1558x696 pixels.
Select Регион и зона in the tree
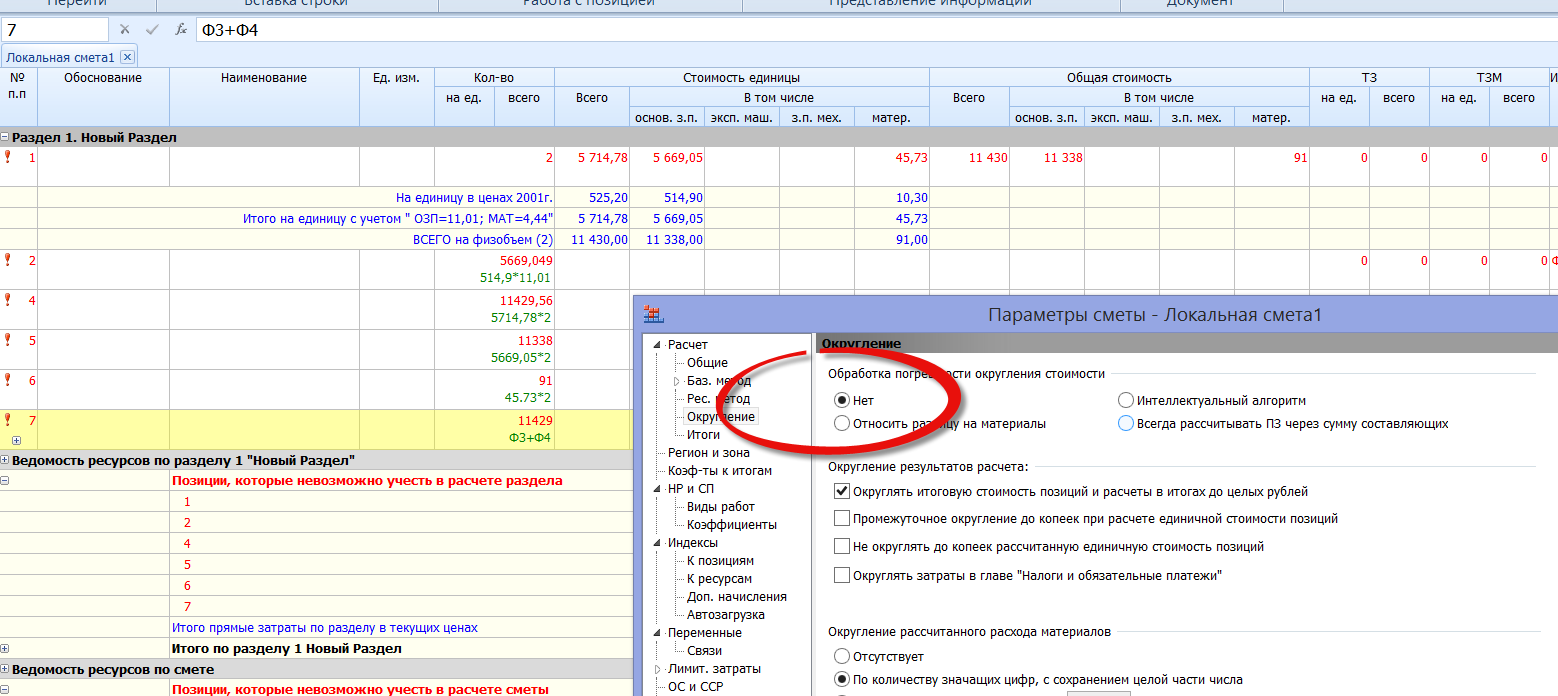click(x=708, y=453)
